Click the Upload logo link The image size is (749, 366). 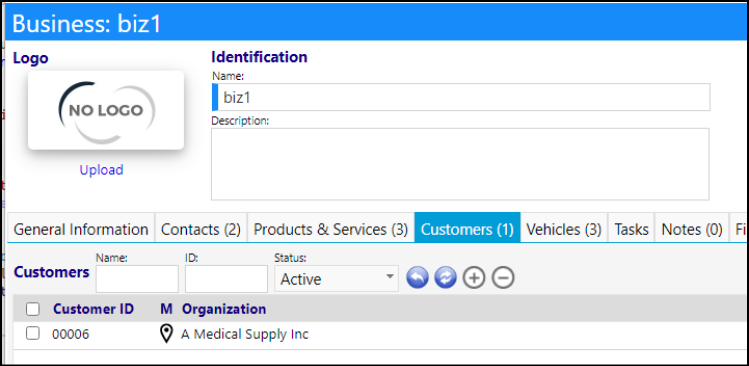click(x=101, y=170)
